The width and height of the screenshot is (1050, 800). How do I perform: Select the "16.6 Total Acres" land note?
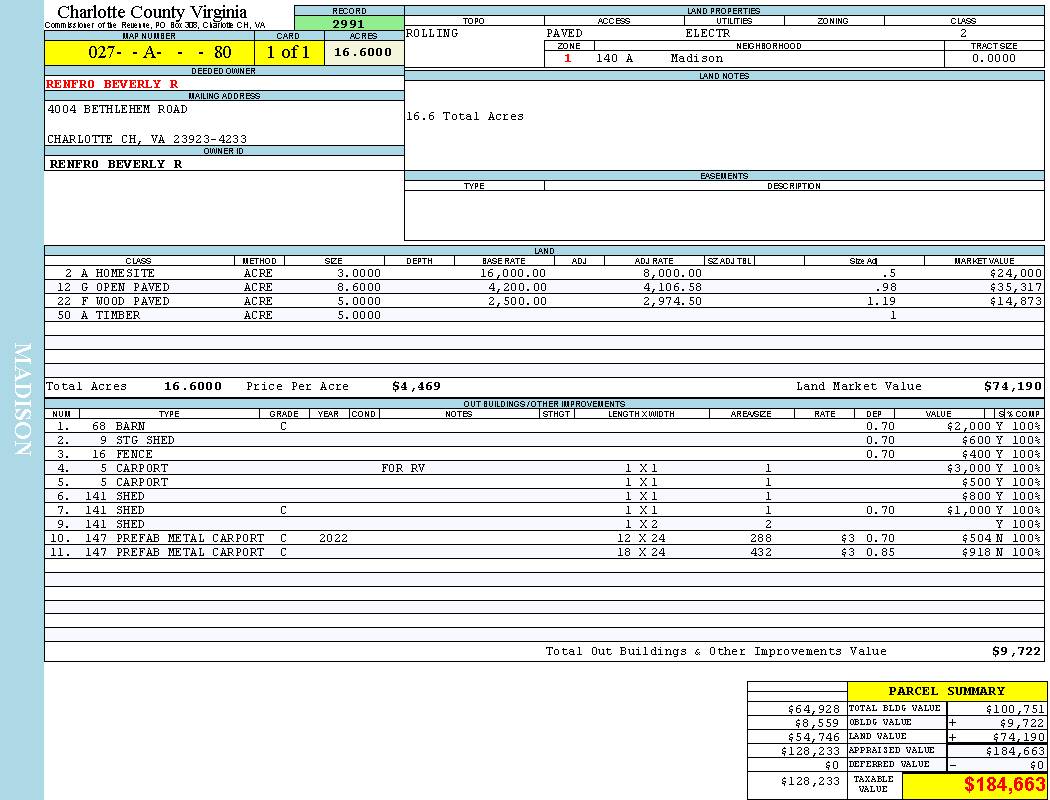click(x=465, y=117)
